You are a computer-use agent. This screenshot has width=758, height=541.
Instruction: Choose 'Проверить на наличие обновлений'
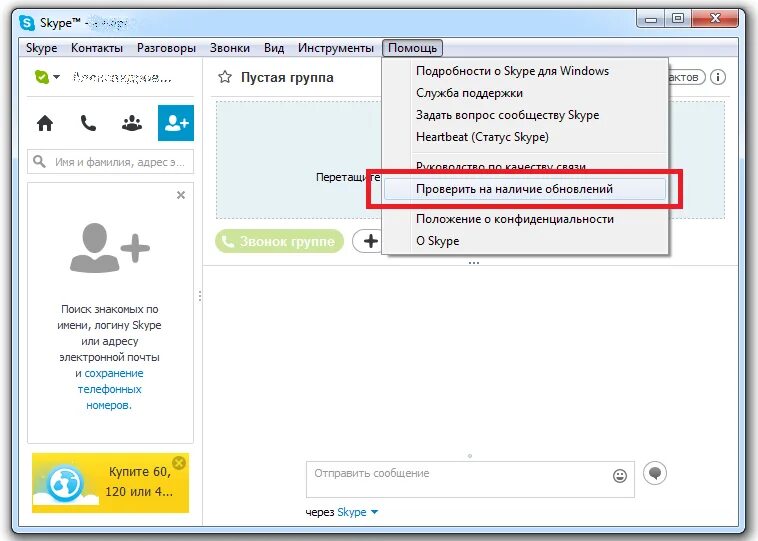point(525,189)
